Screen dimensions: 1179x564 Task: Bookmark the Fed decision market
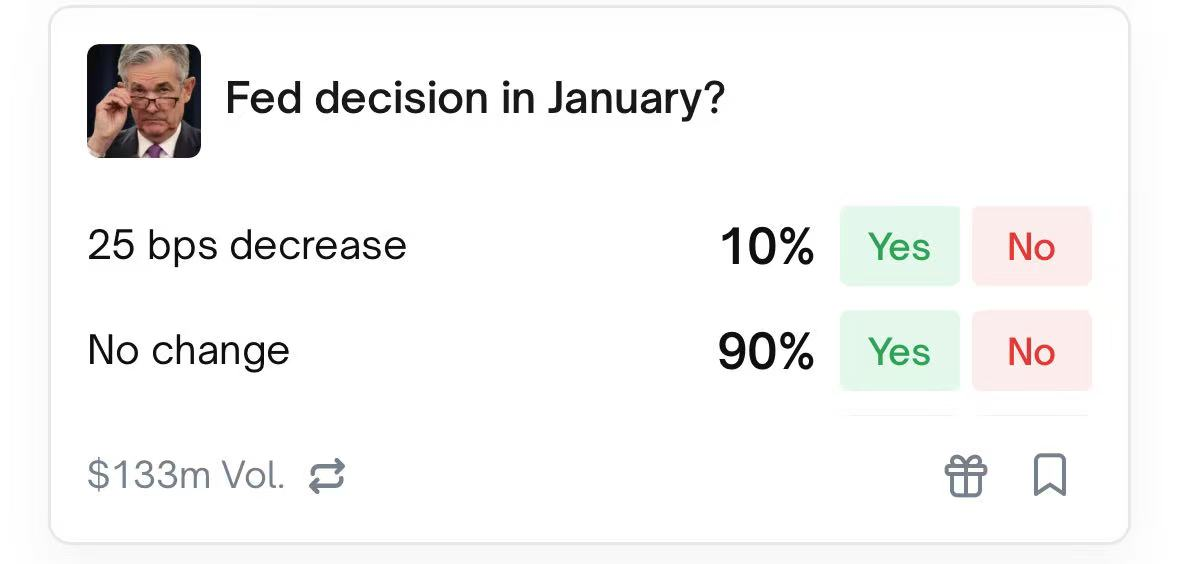pyautogui.click(x=1049, y=475)
